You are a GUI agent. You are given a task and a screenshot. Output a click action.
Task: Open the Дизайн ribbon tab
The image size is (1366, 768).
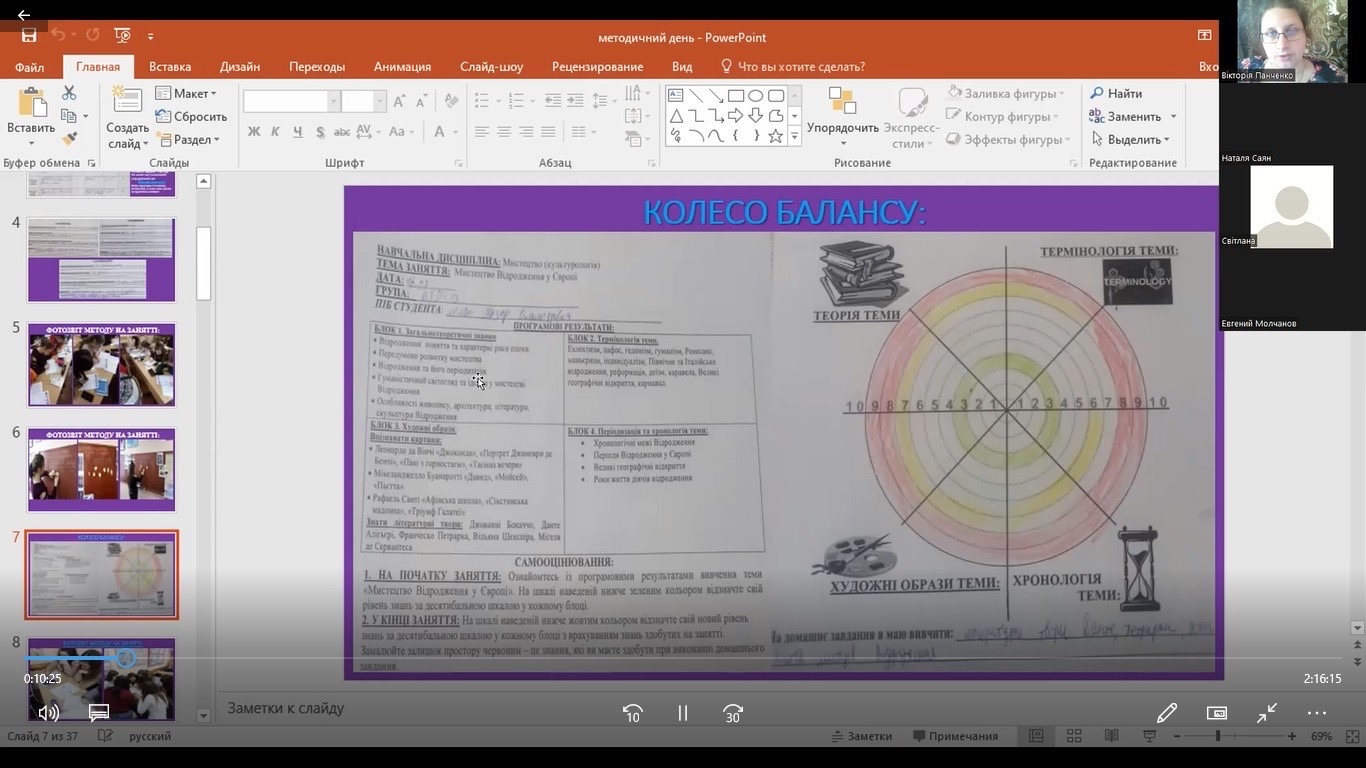pos(240,67)
